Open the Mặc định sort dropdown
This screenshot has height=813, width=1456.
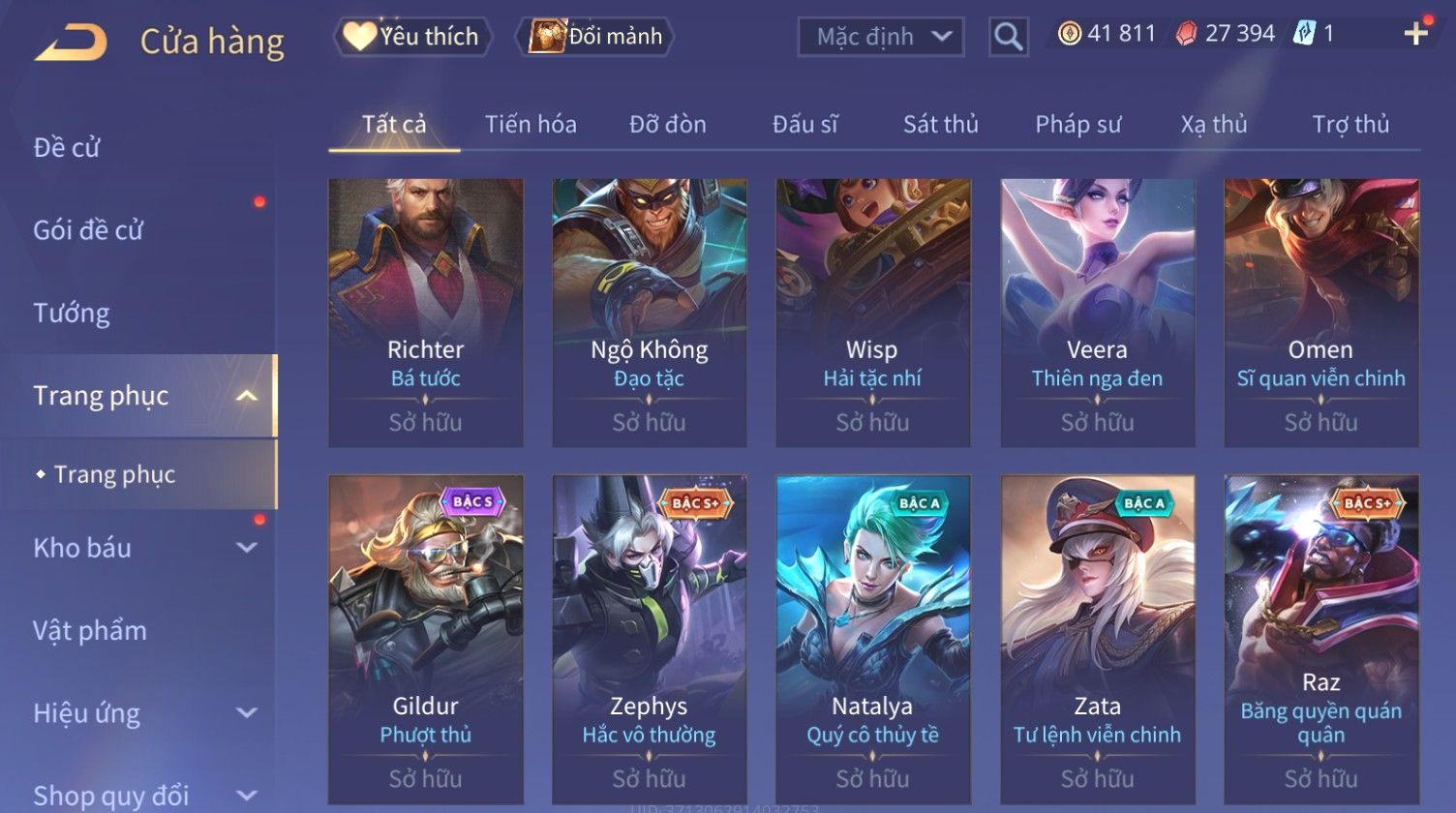880,37
